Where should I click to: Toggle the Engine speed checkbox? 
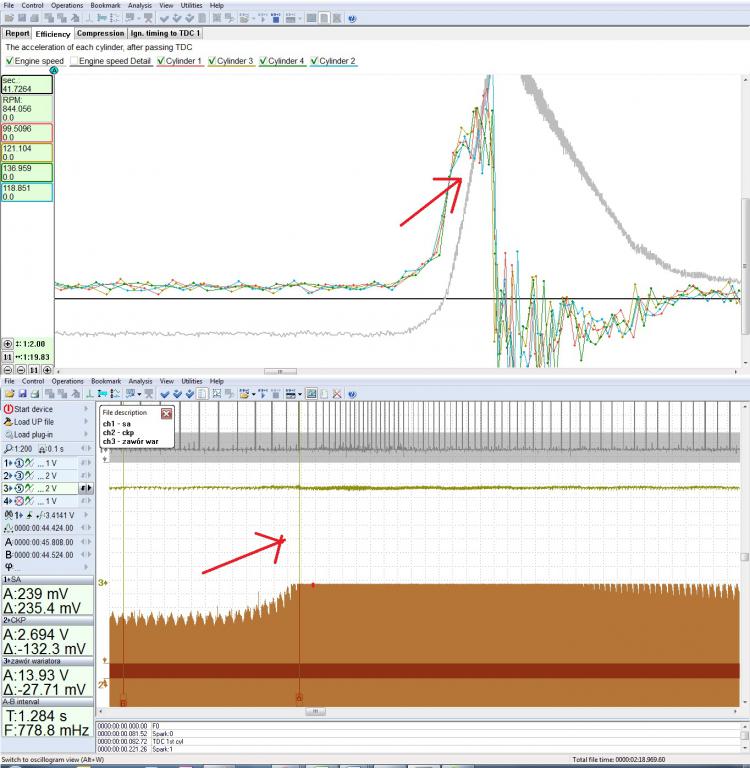9,61
